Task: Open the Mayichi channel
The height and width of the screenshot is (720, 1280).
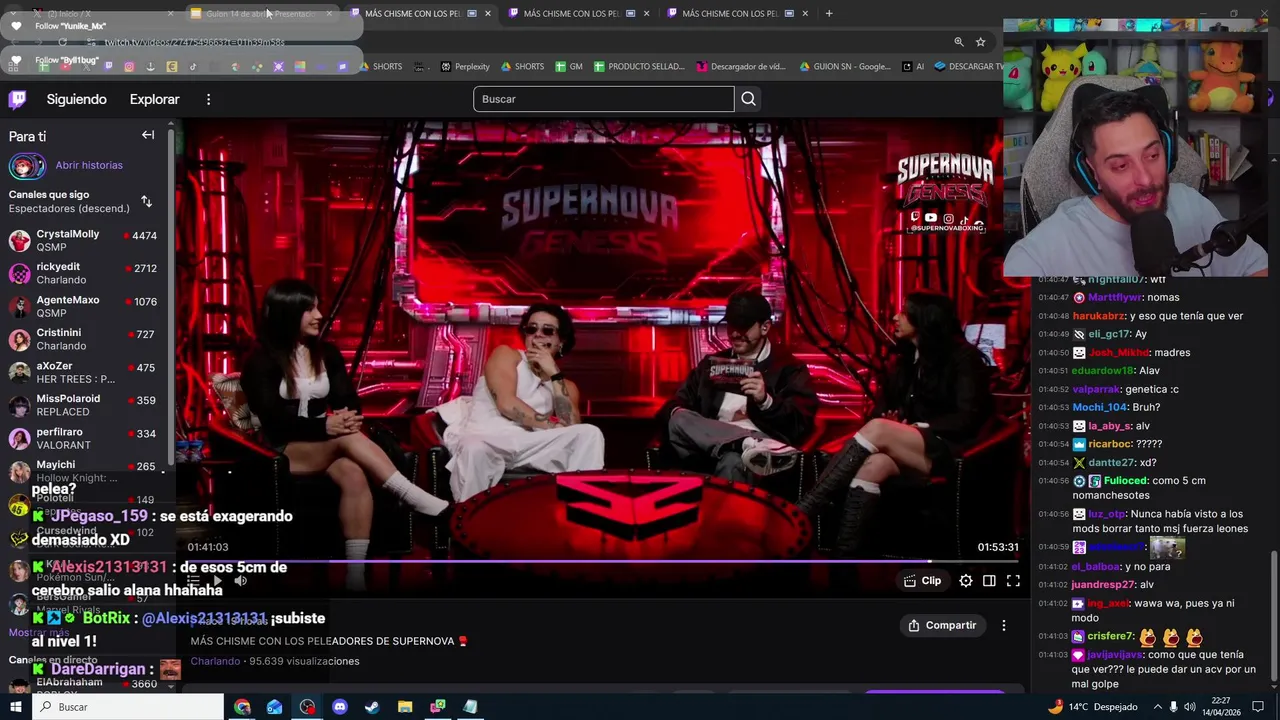Action: [85, 471]
